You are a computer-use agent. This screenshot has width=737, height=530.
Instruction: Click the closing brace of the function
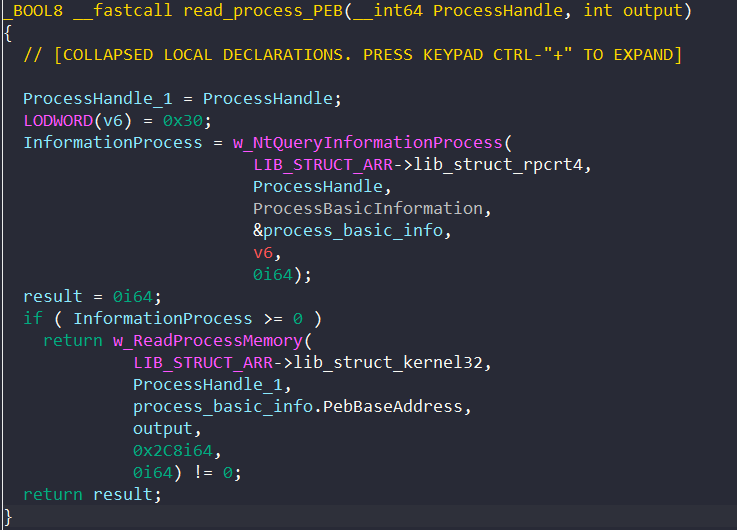(x=8, y=517)
